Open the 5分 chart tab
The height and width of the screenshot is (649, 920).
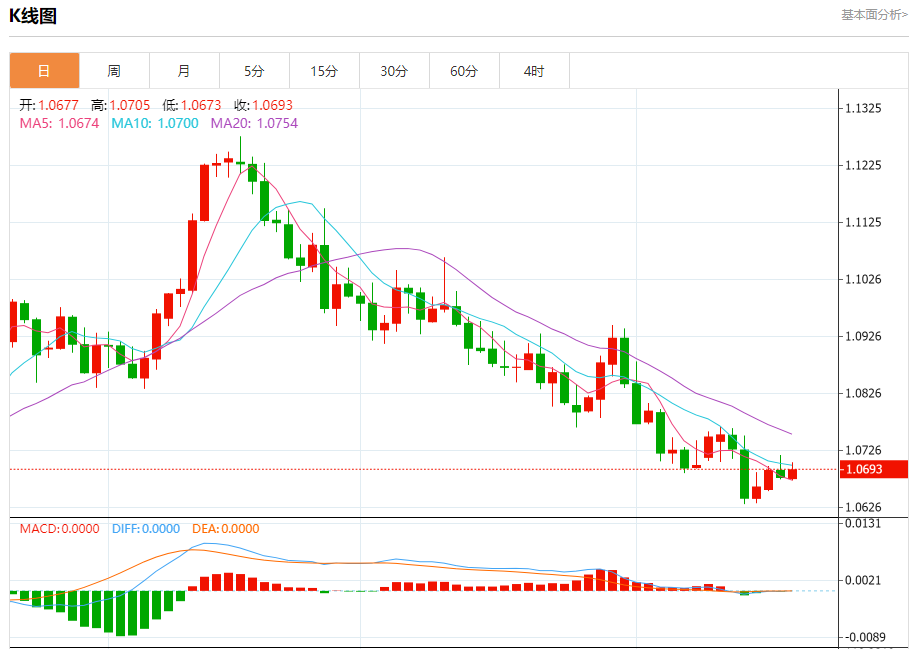point(254,71)
